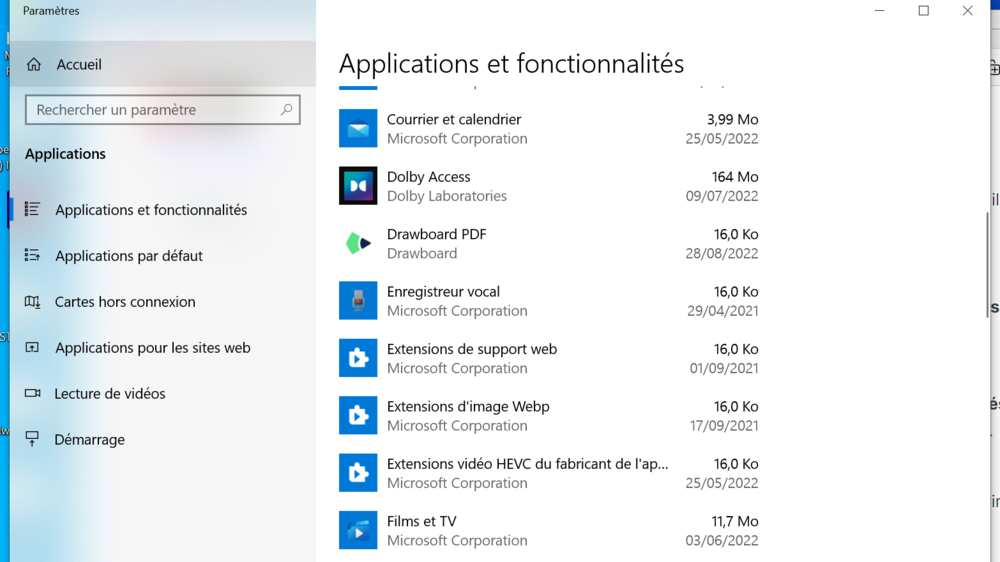The width and height of the screenshot is (1000, 562).
Task: Click the Extensions vidéo HEVC icon
Action: click(358, 473)
